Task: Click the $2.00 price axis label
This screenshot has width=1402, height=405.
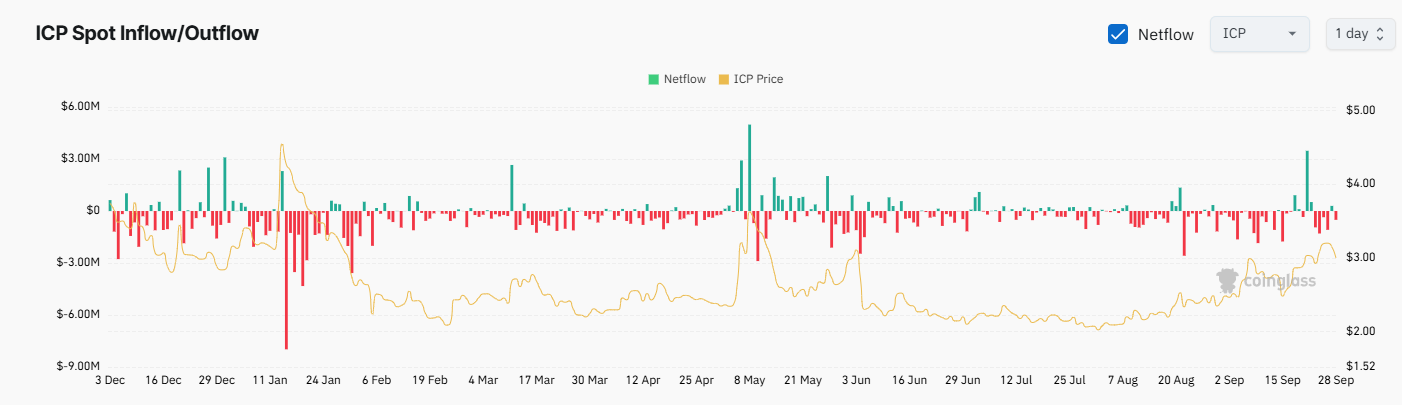Action: 1362,331
